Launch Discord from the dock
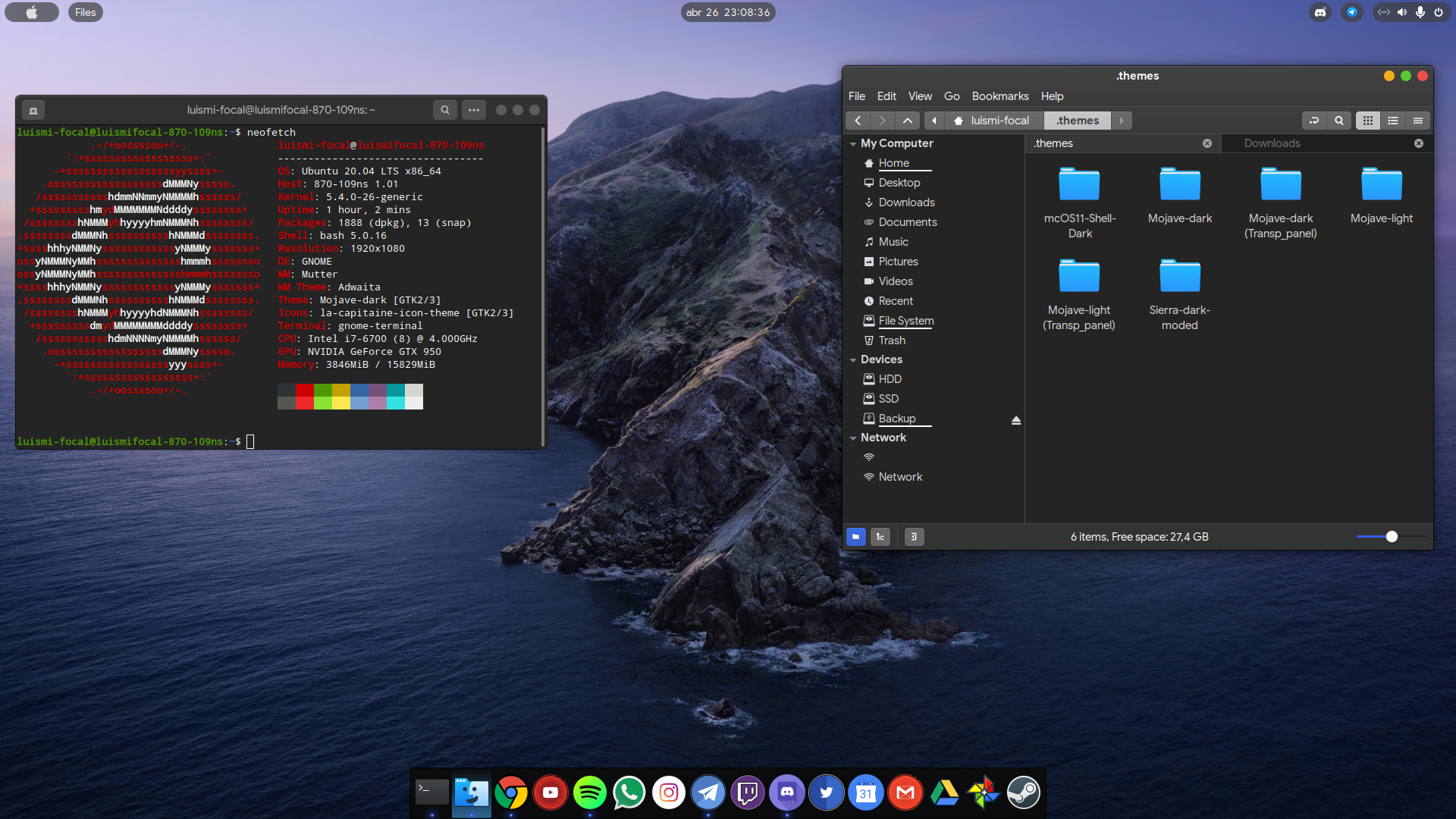 pyautogui.click(x=788, y=792)
